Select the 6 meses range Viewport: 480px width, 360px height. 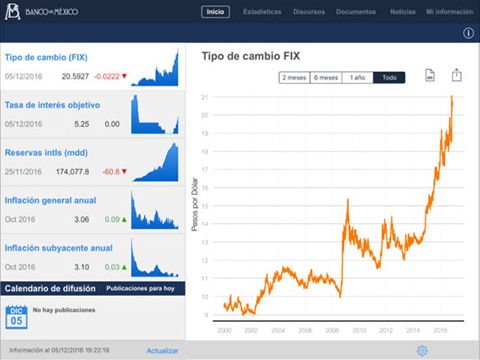point(326,77)
